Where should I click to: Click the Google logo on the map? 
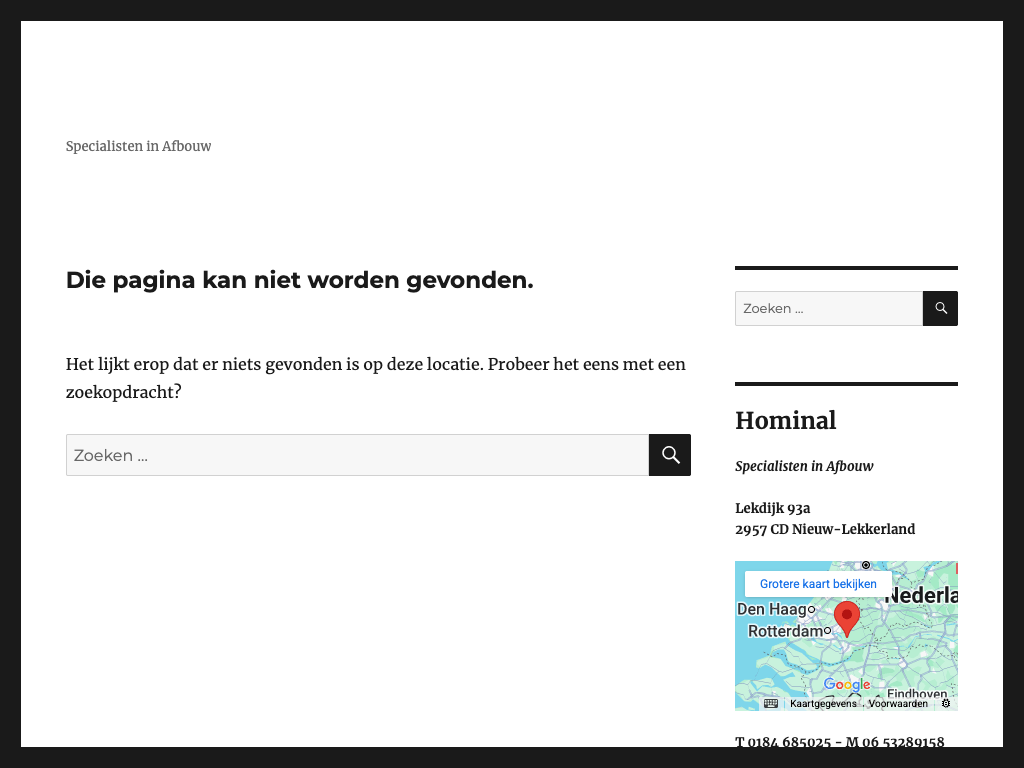846,685
